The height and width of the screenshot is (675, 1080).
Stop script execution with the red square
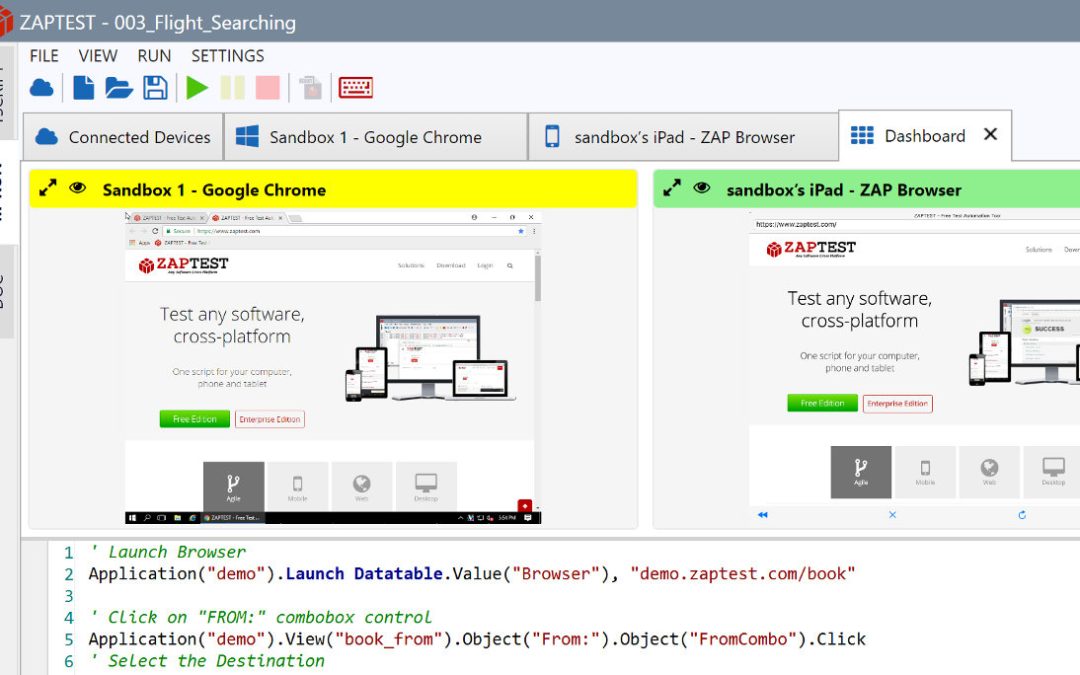[268, 87]
